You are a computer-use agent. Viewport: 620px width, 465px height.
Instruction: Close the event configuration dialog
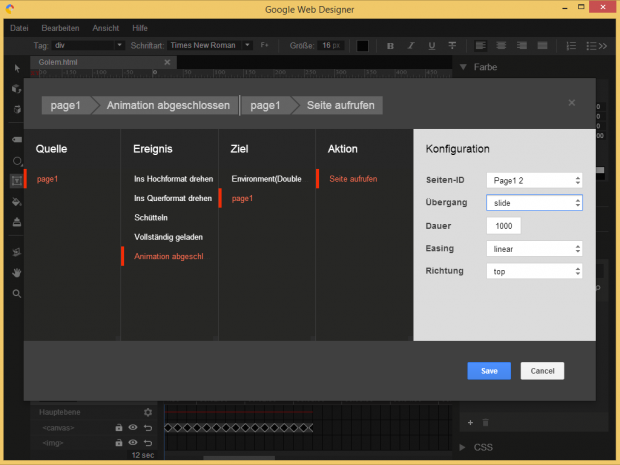572,102
